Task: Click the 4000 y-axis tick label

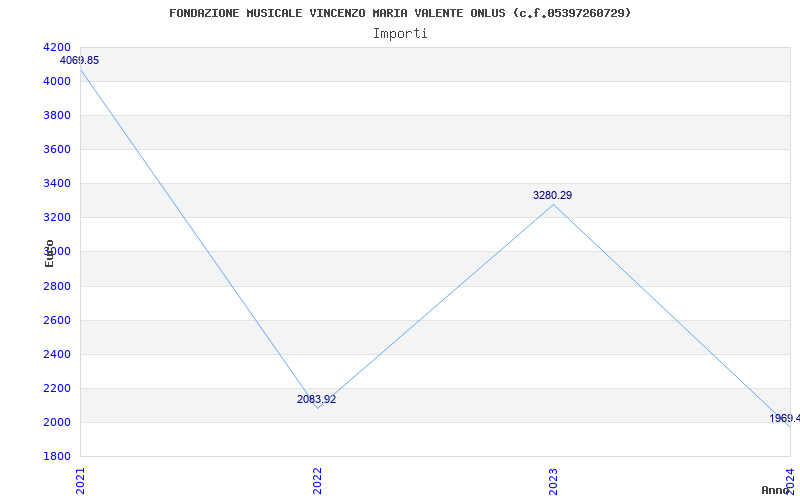Action: pos(57,82)
